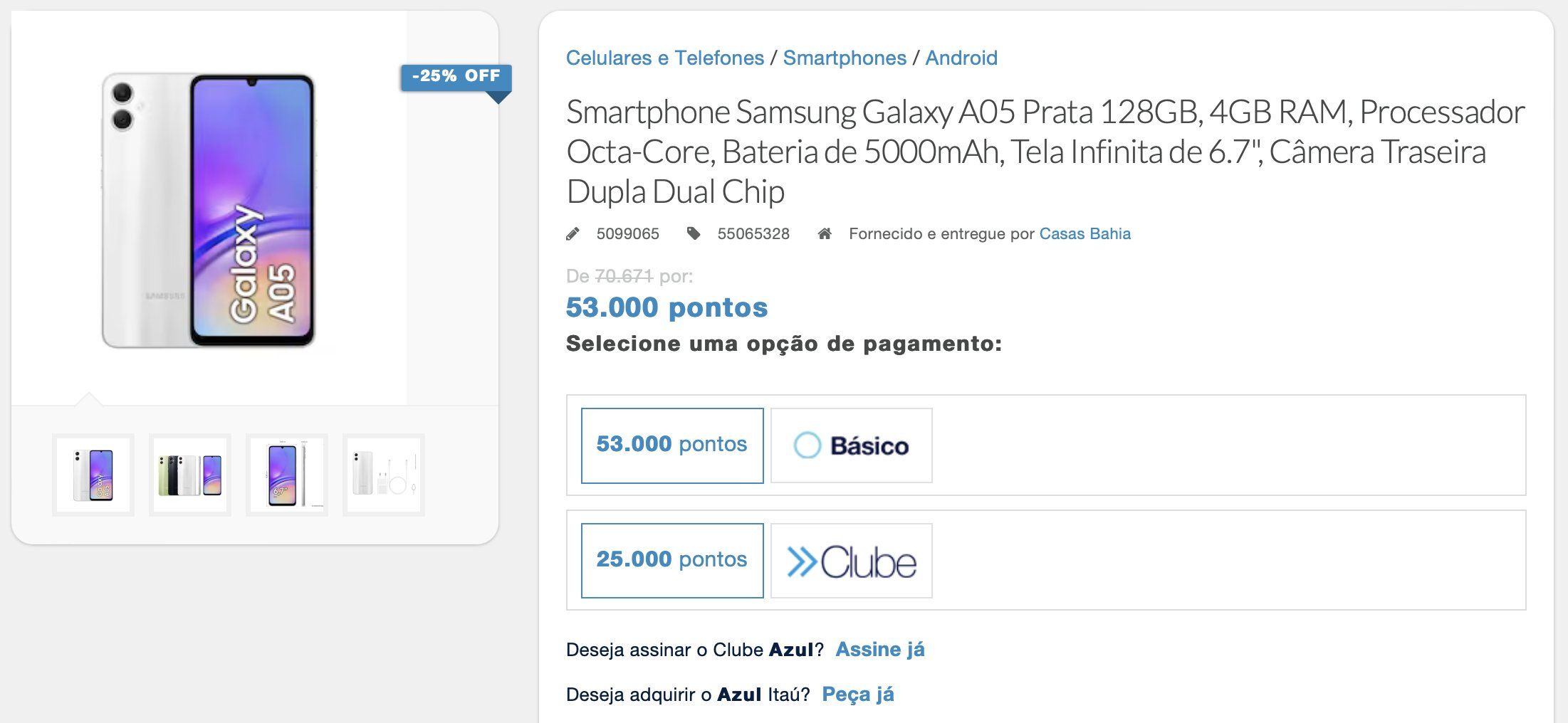The image size is (1568, 723).
Task: Click the SKU number 55065328
Action: [753, 233]
